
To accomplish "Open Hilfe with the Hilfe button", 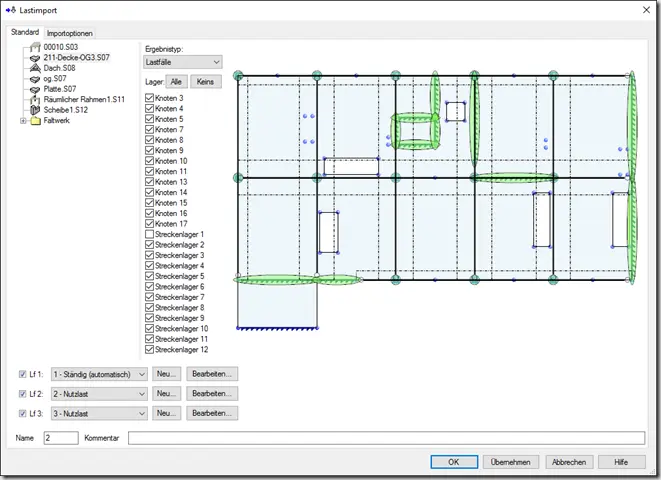I will [x=621, y=462].
